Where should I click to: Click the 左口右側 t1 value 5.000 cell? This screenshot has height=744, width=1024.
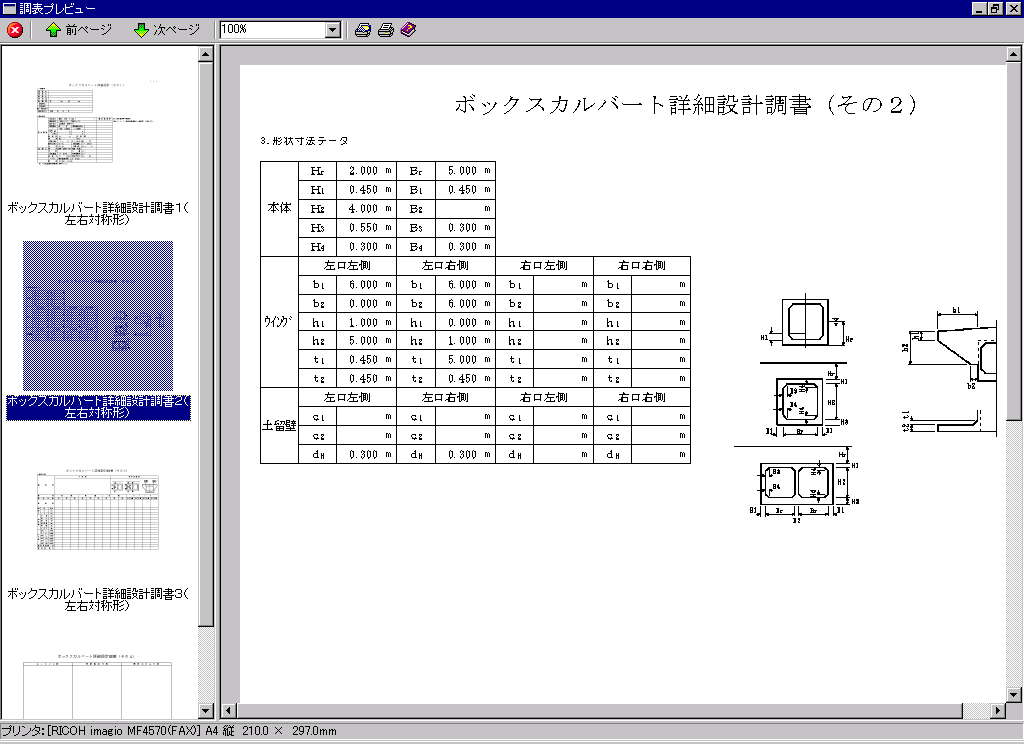465,360
